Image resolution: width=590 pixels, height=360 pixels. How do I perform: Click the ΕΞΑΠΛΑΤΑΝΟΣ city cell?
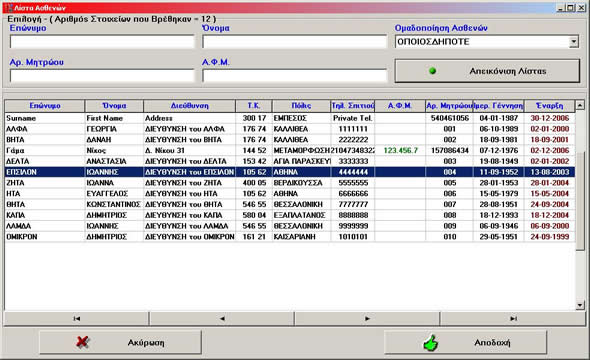[301, 215]
